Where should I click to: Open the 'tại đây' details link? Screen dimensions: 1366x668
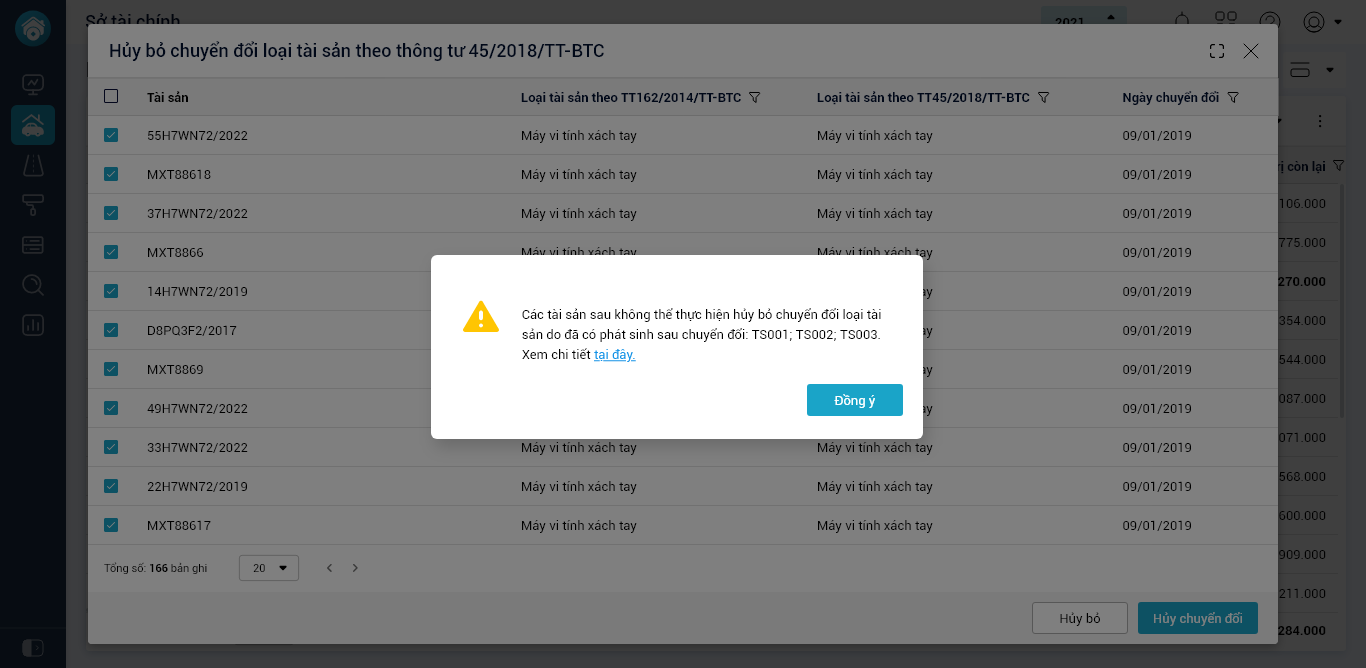(x=614, y=355)
